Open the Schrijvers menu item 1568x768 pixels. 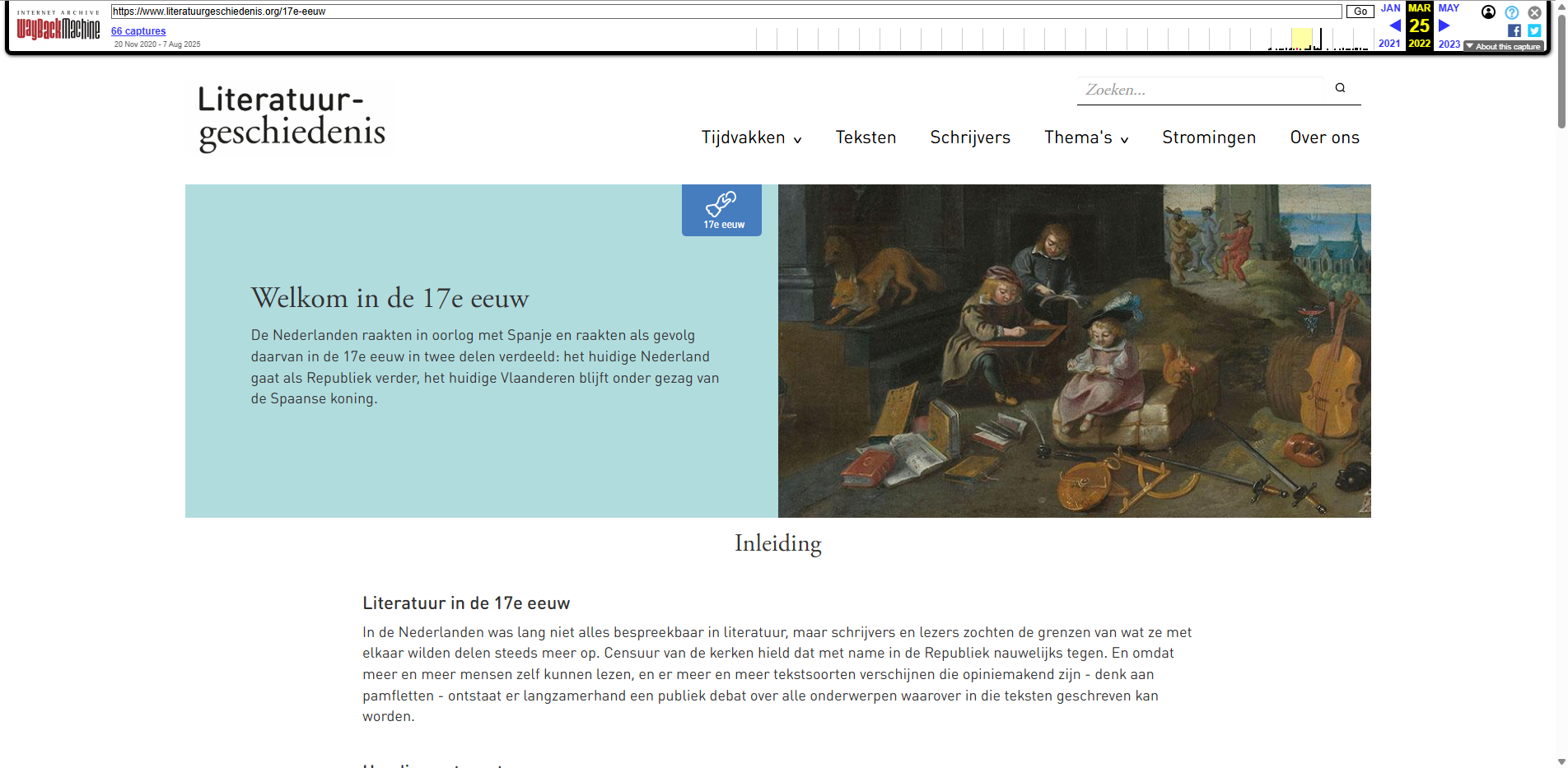[x=970, y=138]
